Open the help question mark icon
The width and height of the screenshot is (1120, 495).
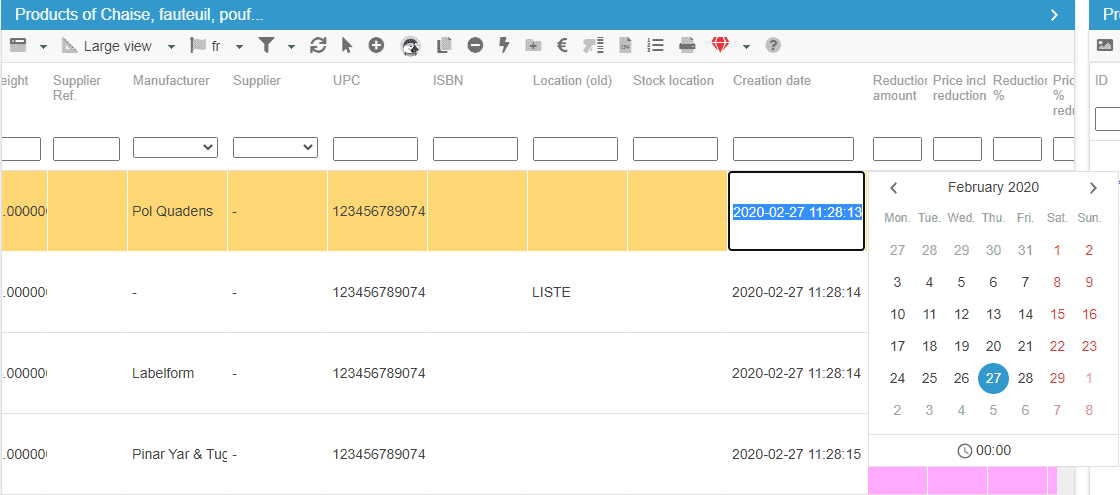[x=773, y=45]
